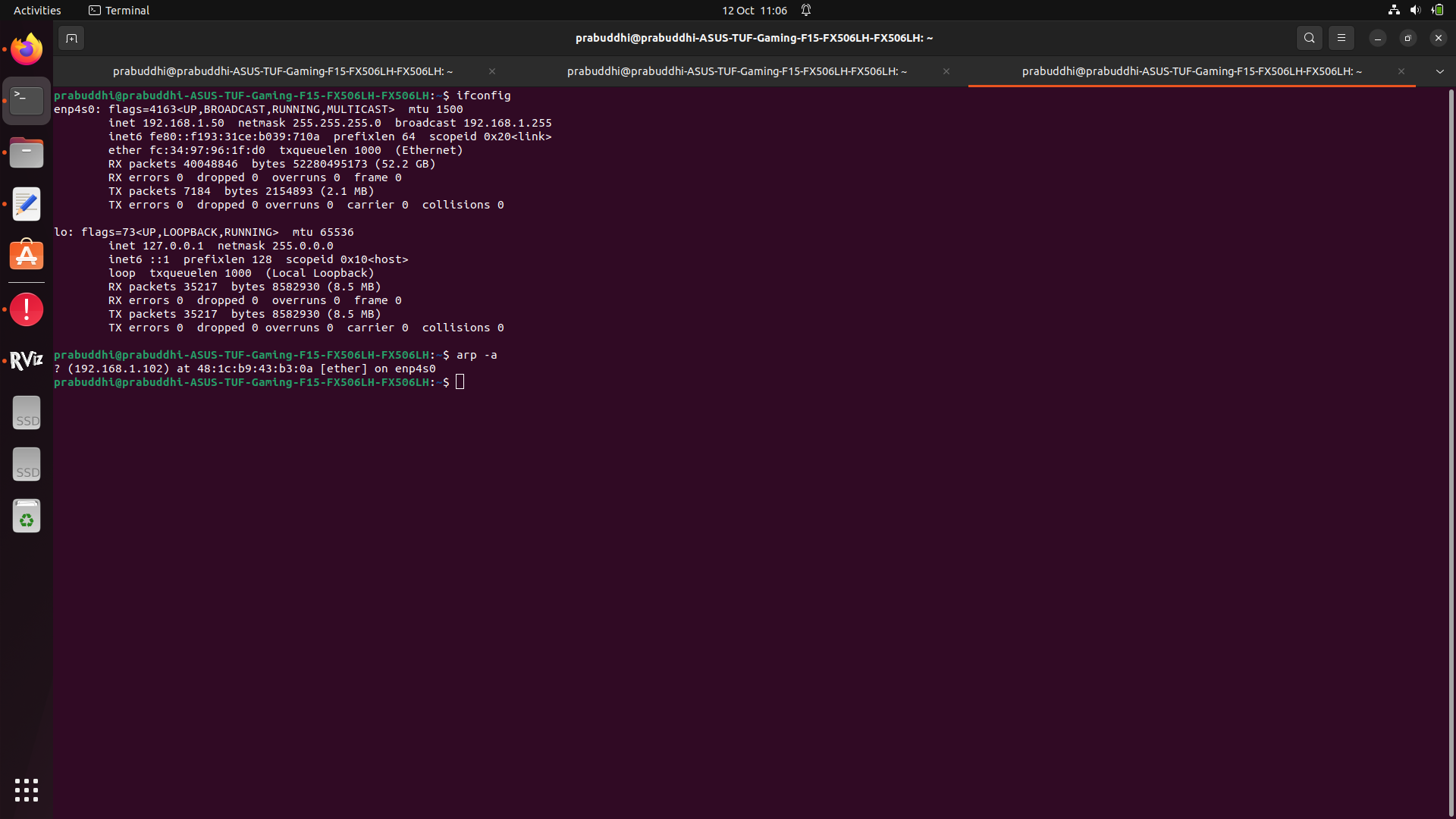Open the terminal hamburger menu
The height and width of the screenshot is (819, 1456).
[1341, 37]
